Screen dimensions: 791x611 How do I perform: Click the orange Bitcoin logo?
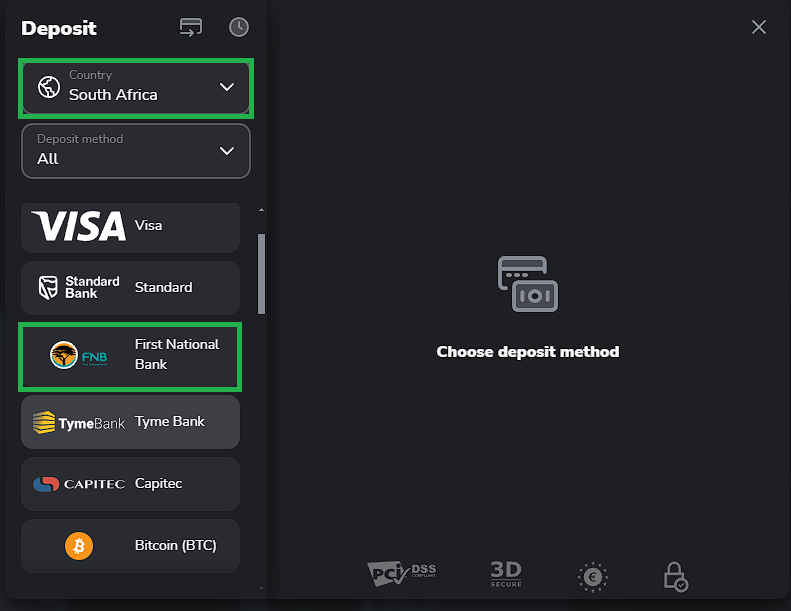coord(79,546)
